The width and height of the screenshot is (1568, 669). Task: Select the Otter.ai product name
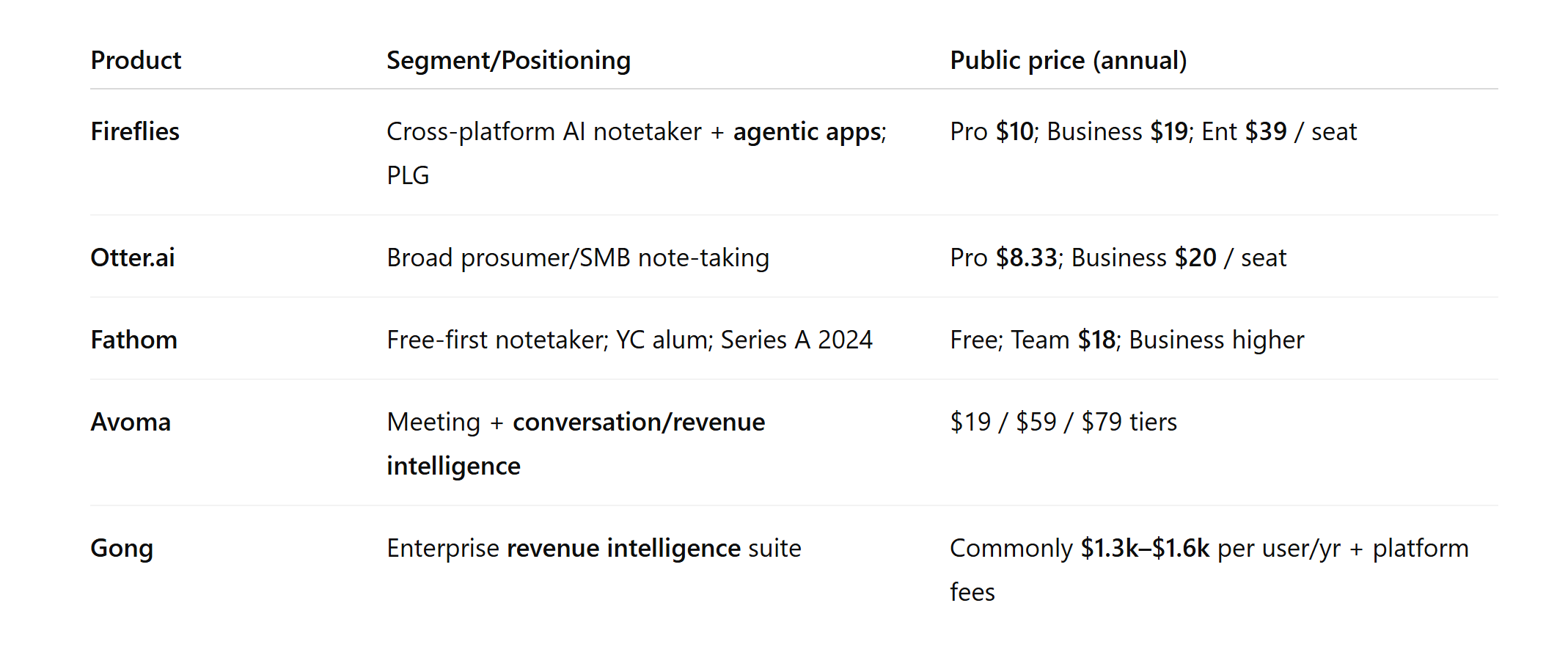point(133,257)
